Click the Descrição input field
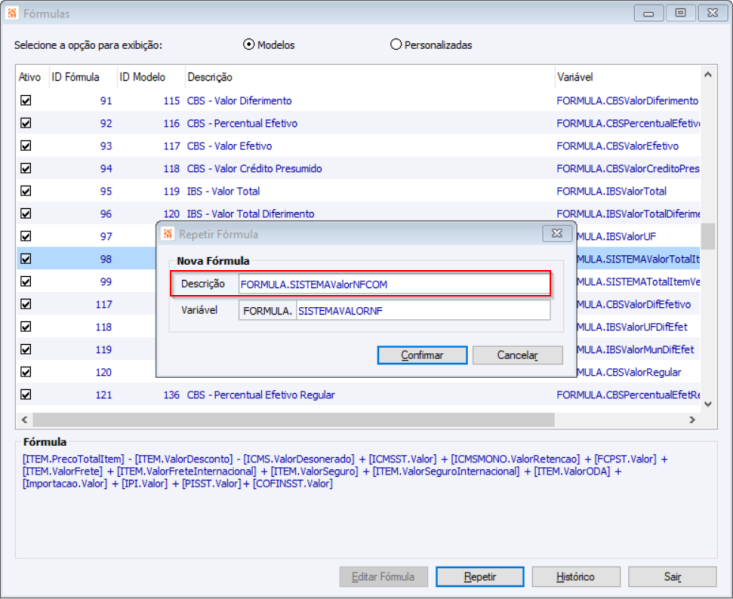This screenshot has width=733, height=599. click(x=394, y=284)
